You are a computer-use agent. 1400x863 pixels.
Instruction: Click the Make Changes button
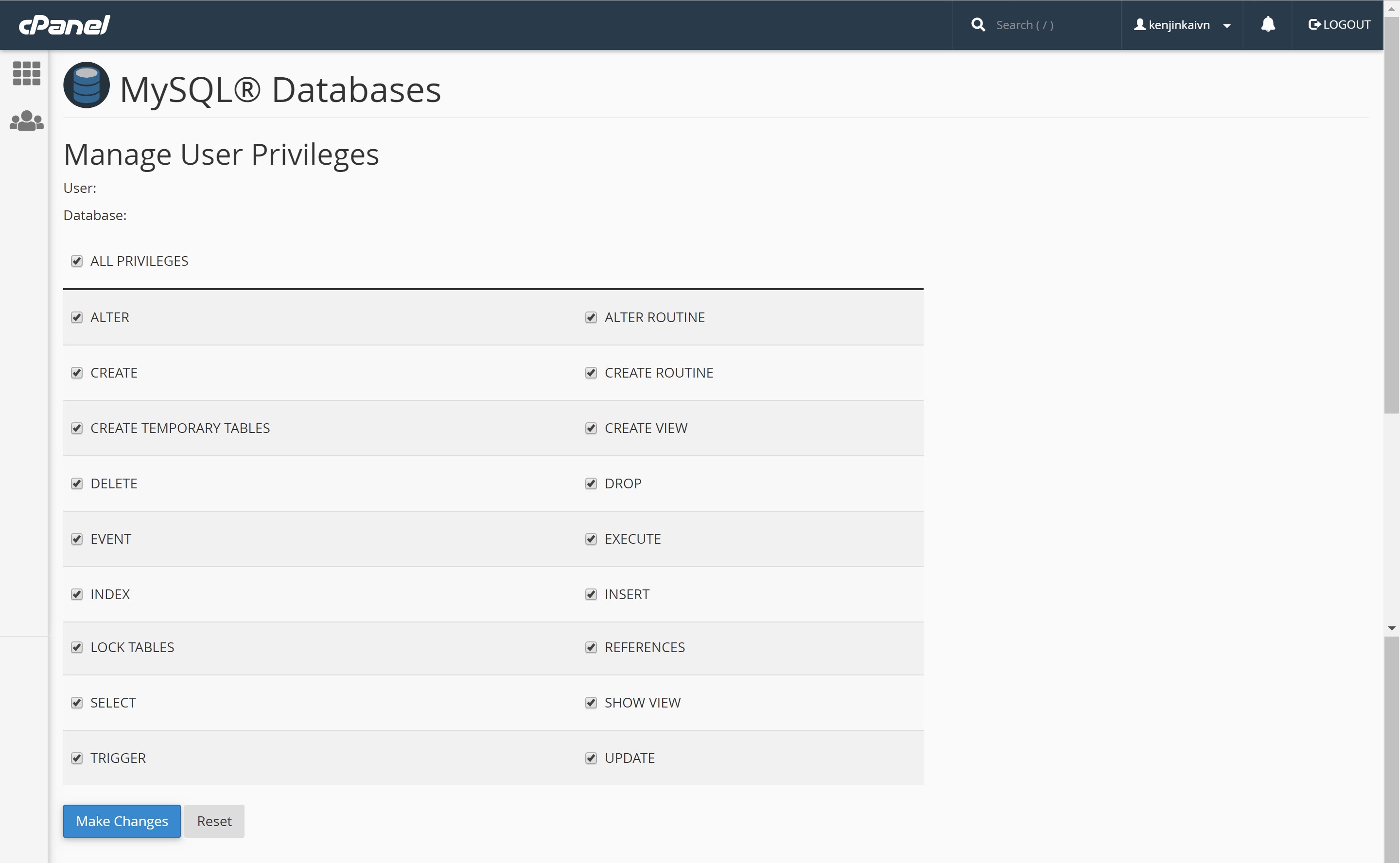point(122,821)
